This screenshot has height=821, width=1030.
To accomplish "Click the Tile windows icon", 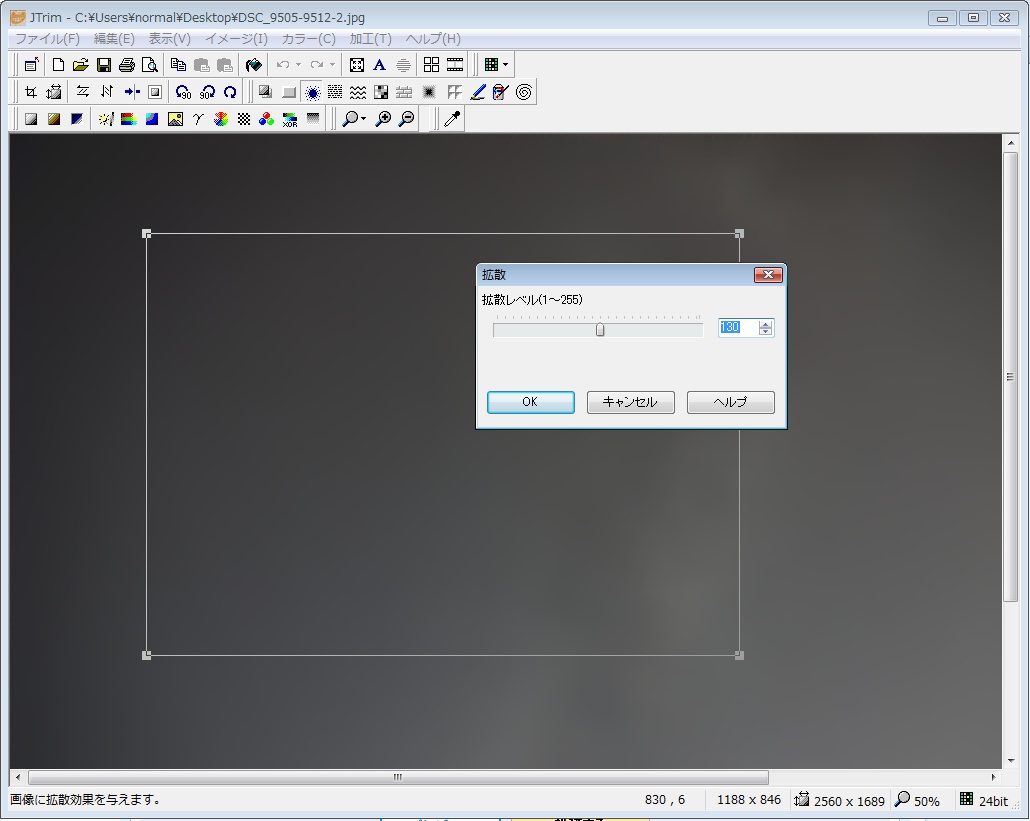I will [432, 65].
